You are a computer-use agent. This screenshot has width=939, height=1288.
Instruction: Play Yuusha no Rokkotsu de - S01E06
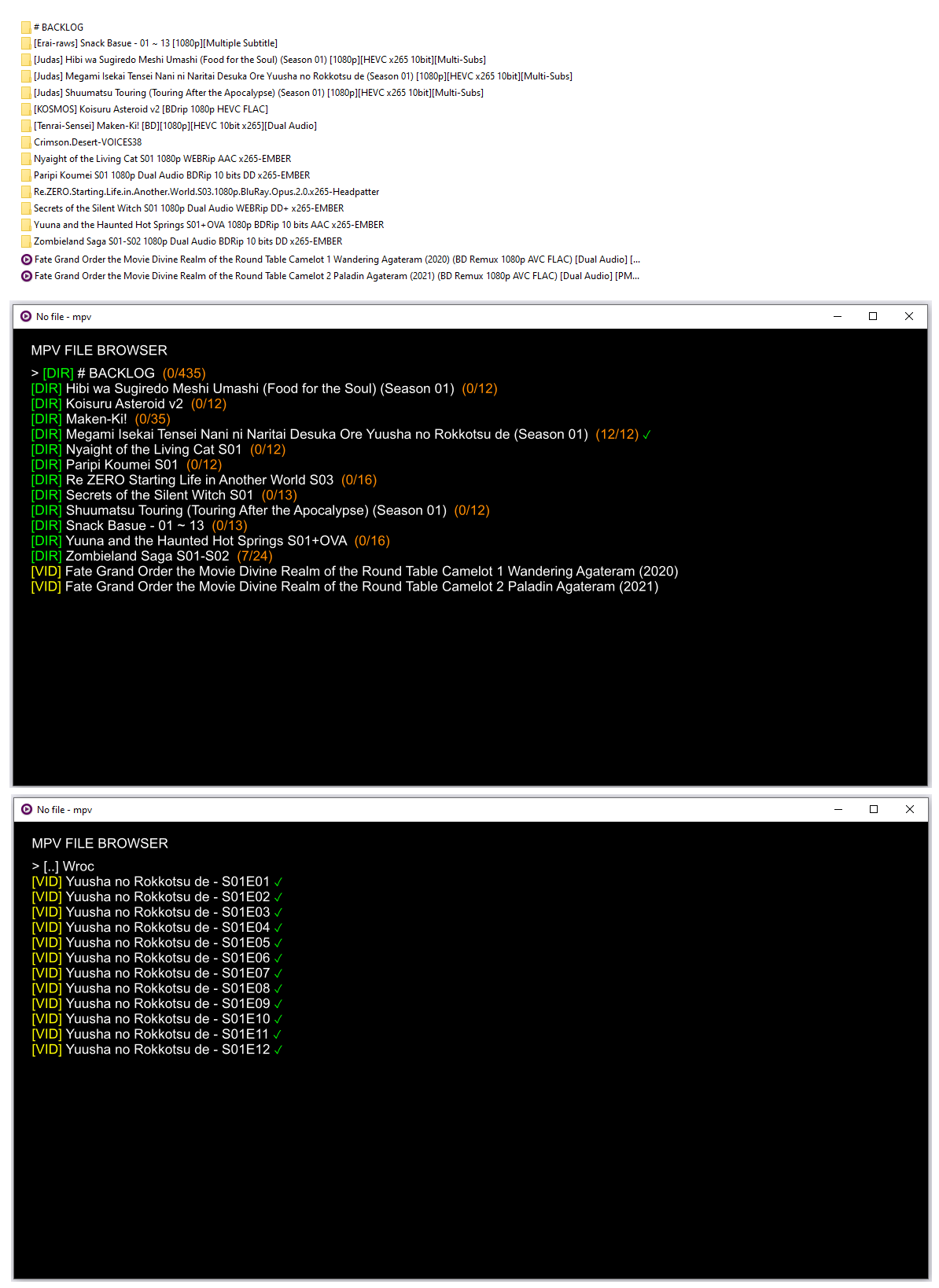(157, 959)
